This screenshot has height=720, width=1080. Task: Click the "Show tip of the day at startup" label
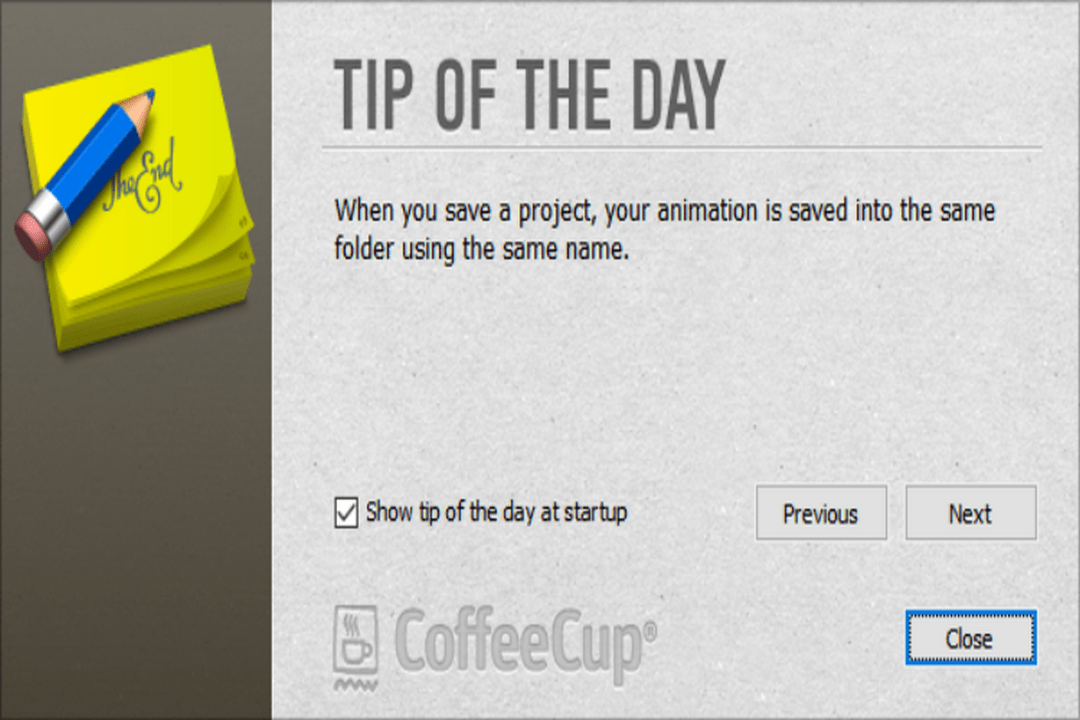[496, 513]
